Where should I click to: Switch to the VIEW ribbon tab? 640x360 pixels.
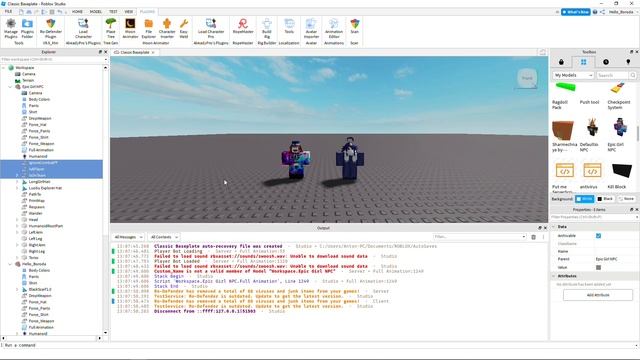tap(129, 11)
